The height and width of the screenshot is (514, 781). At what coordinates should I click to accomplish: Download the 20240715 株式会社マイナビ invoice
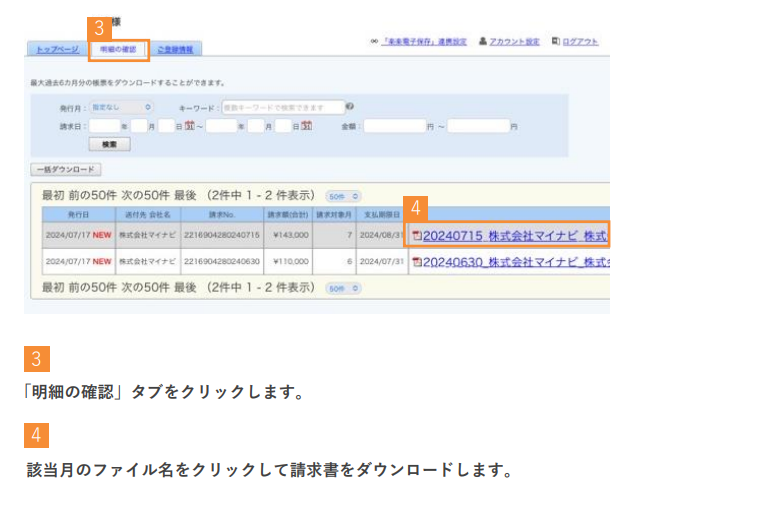point(514,236)
